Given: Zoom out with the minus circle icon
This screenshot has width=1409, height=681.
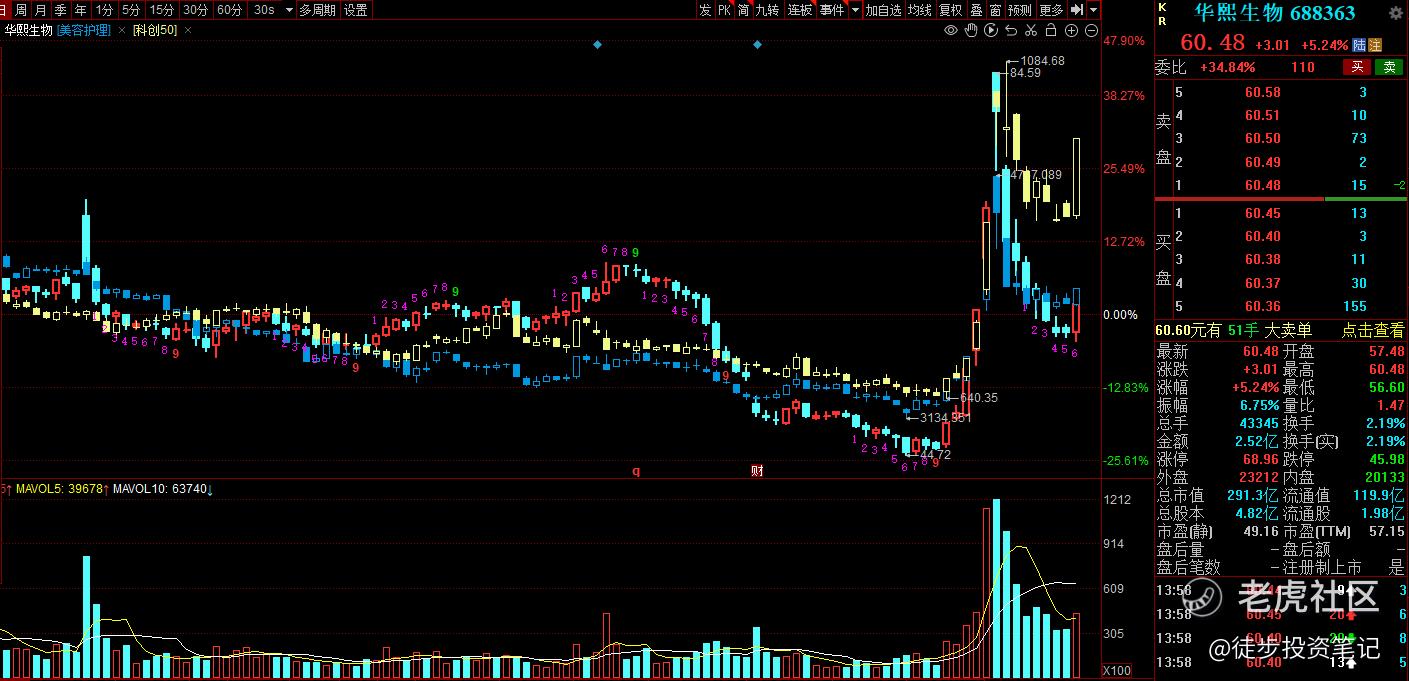Looking at the screenshot, I should coord(1091,31).
